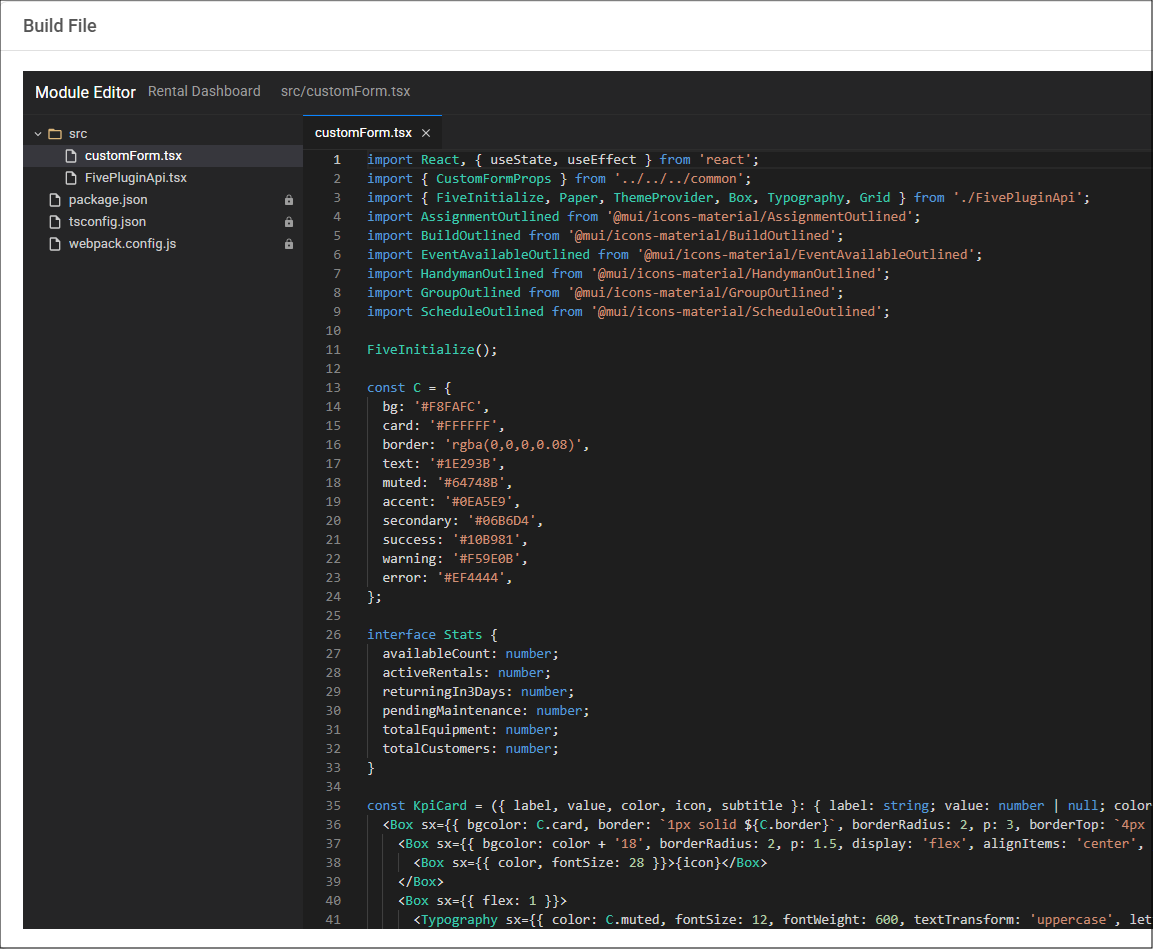Select webpack.config.js file
Image resolution: width=1153 pixels, height=949 pixels.
(163, 244)
